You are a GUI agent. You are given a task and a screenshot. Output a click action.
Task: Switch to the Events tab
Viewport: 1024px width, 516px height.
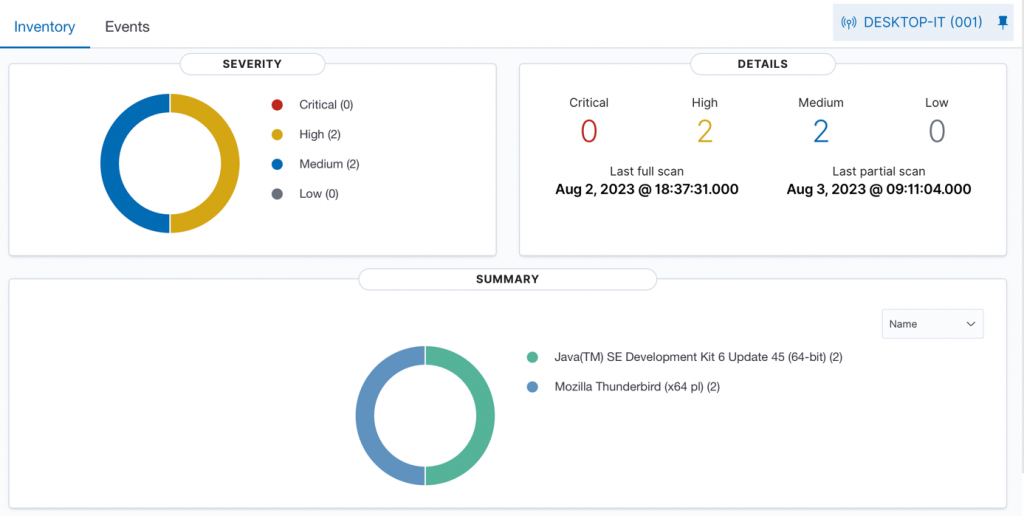127,27
